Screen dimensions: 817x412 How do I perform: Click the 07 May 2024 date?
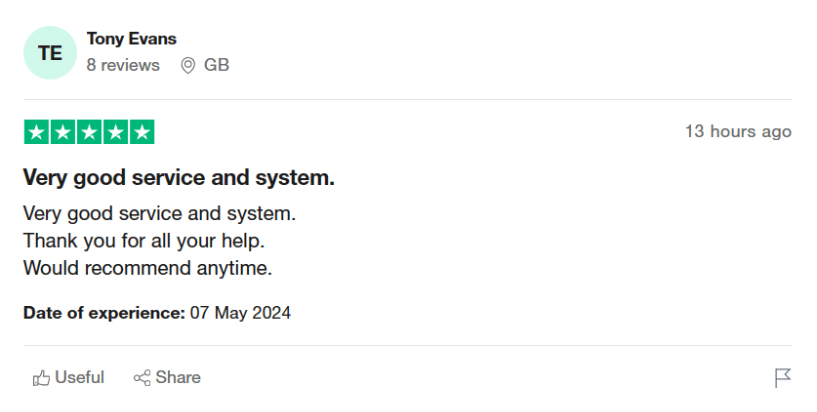click(x=240, y=313)
